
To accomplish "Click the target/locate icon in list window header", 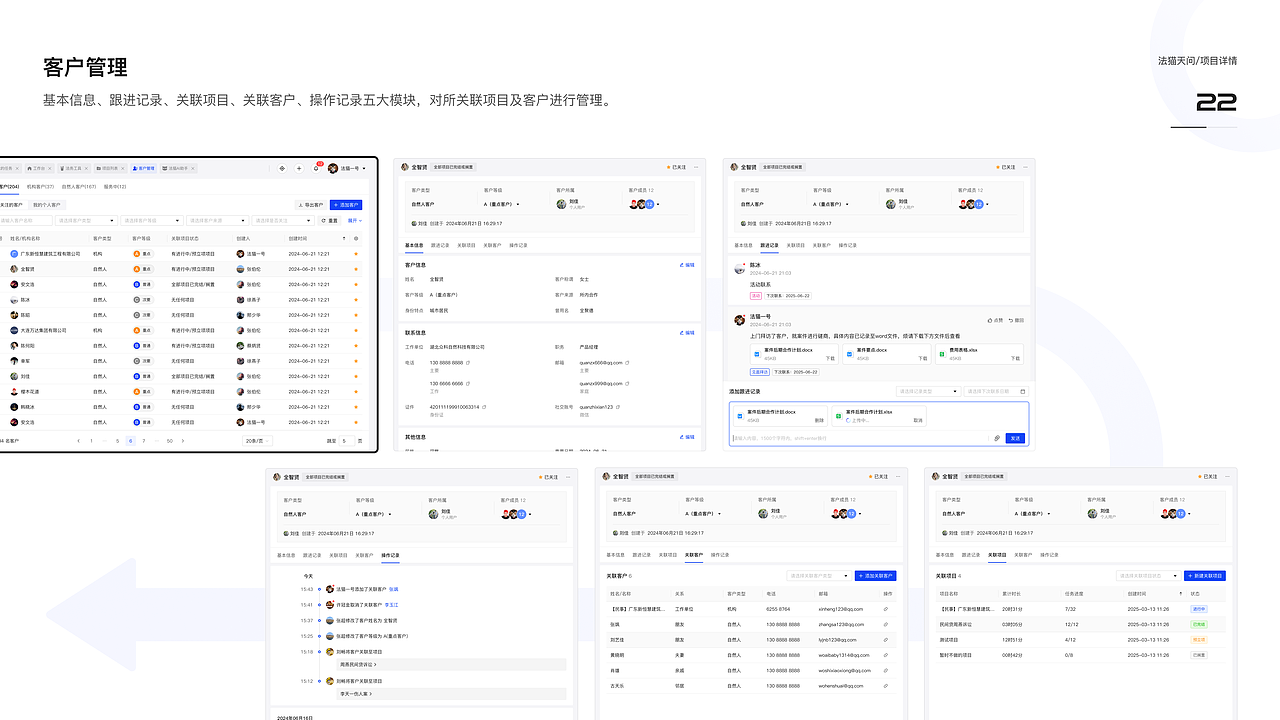I will (x=282, y=168).
